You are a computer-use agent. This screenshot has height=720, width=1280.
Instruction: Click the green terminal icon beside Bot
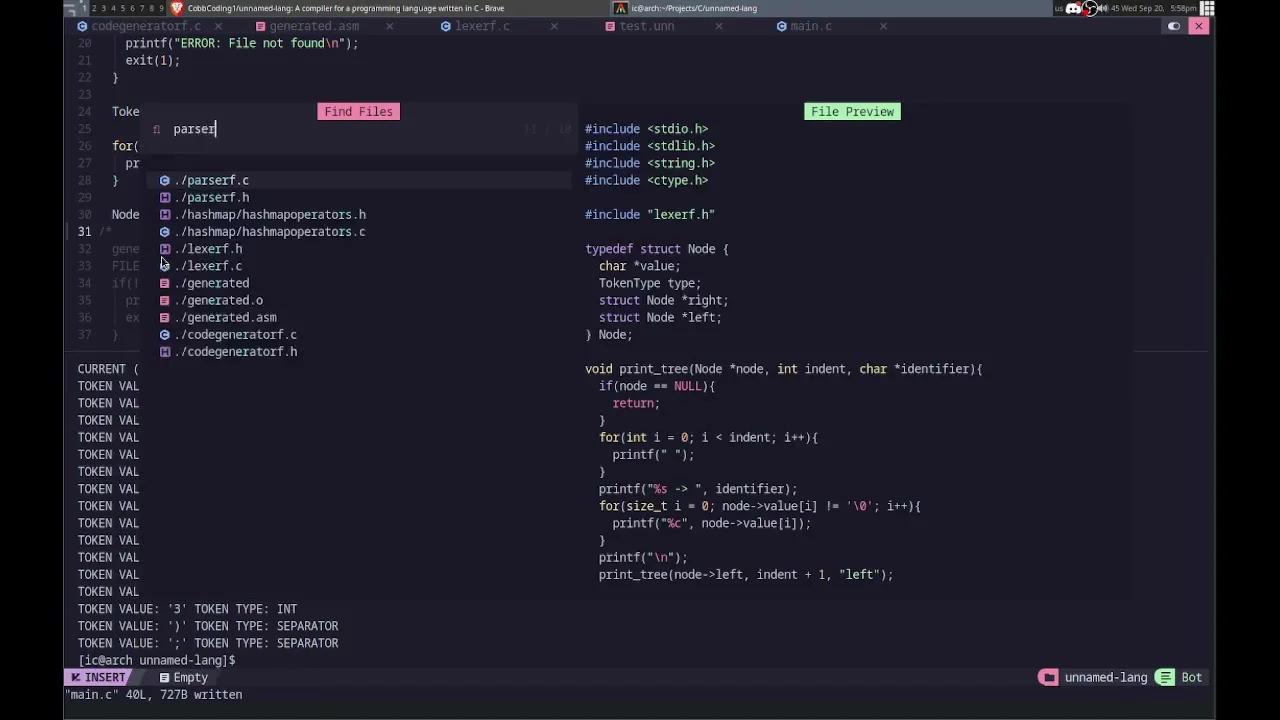1164,677
